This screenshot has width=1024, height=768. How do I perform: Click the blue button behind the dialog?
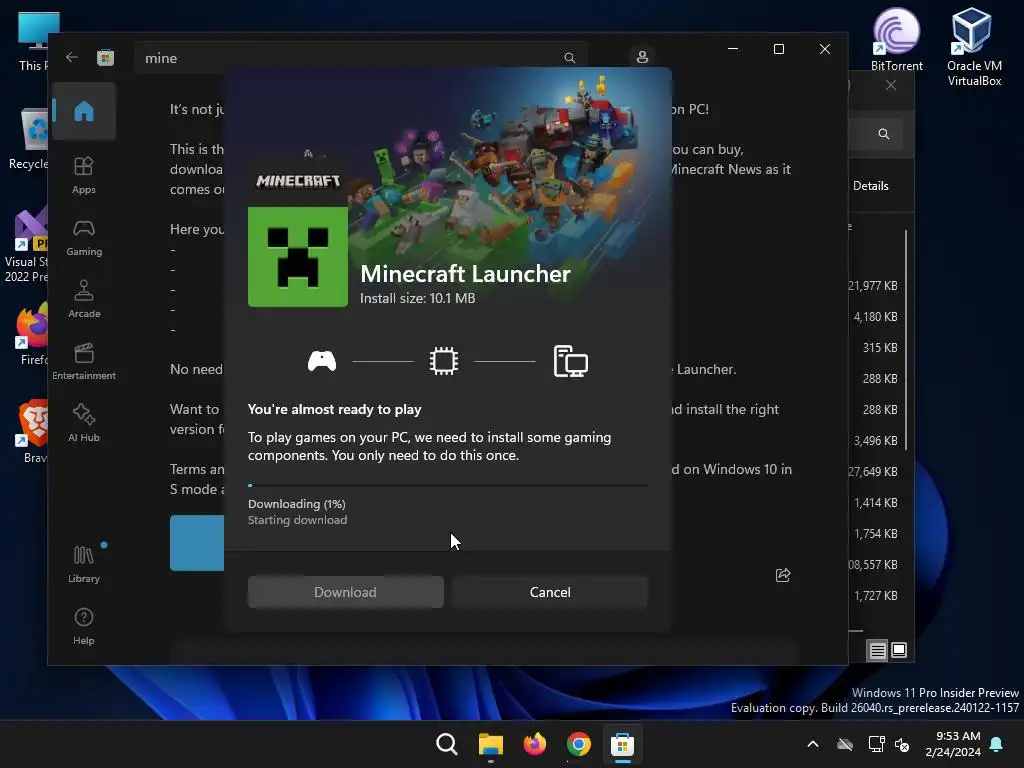point(197,543)
